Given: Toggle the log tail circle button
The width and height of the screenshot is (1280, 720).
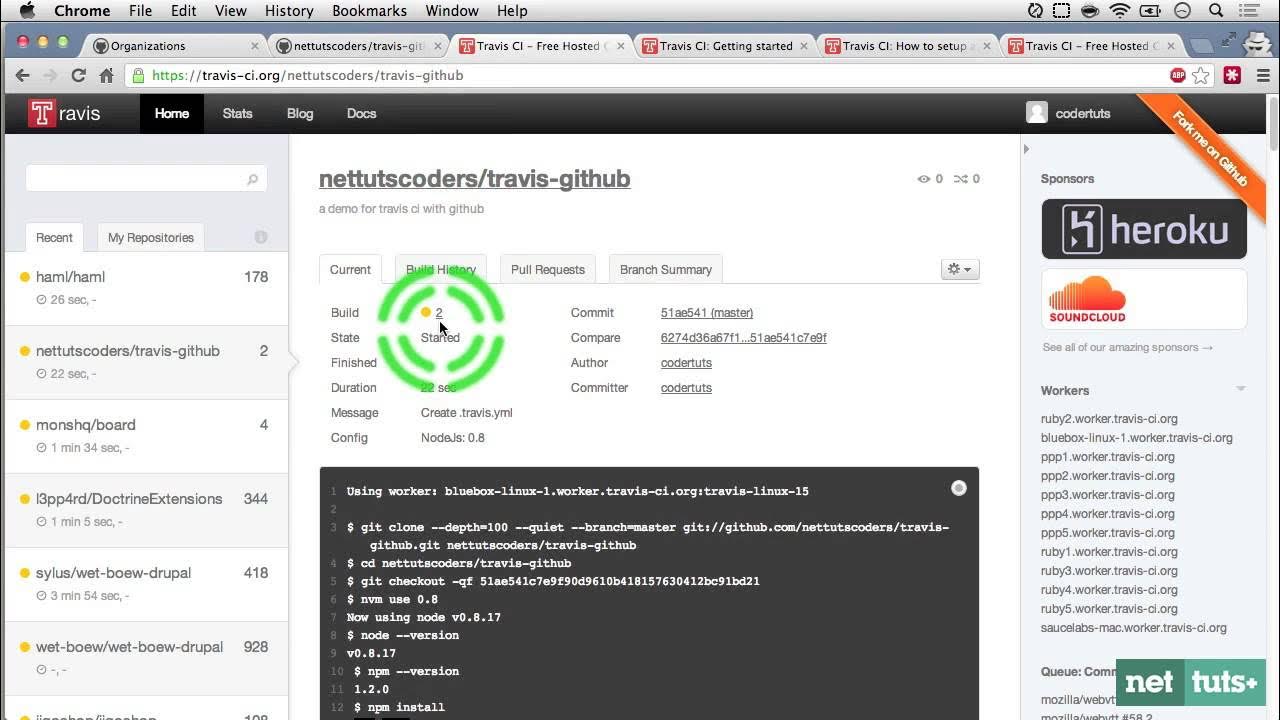Looking at the screenshot, I should point(959,488).
